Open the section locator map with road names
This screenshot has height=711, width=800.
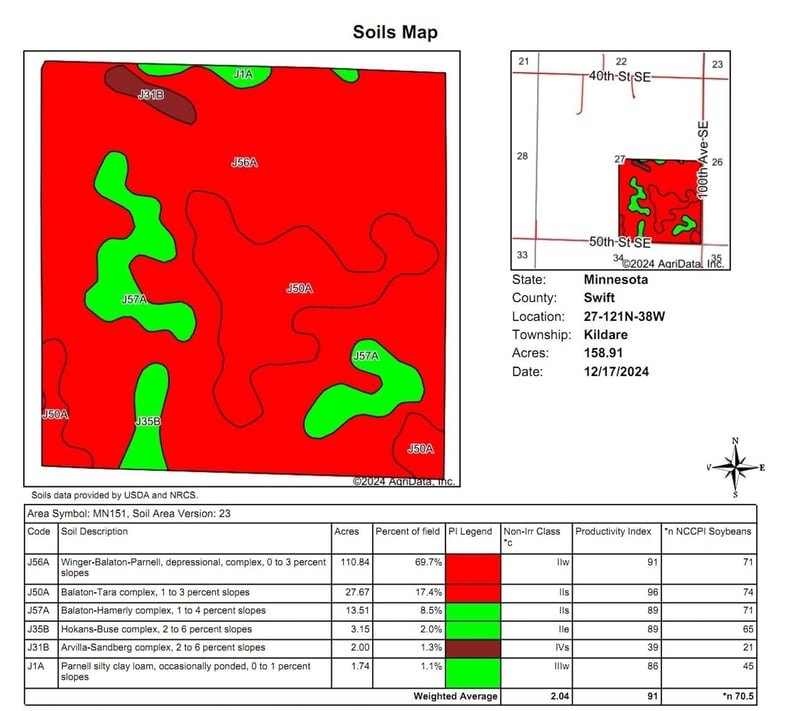[620, 160]
